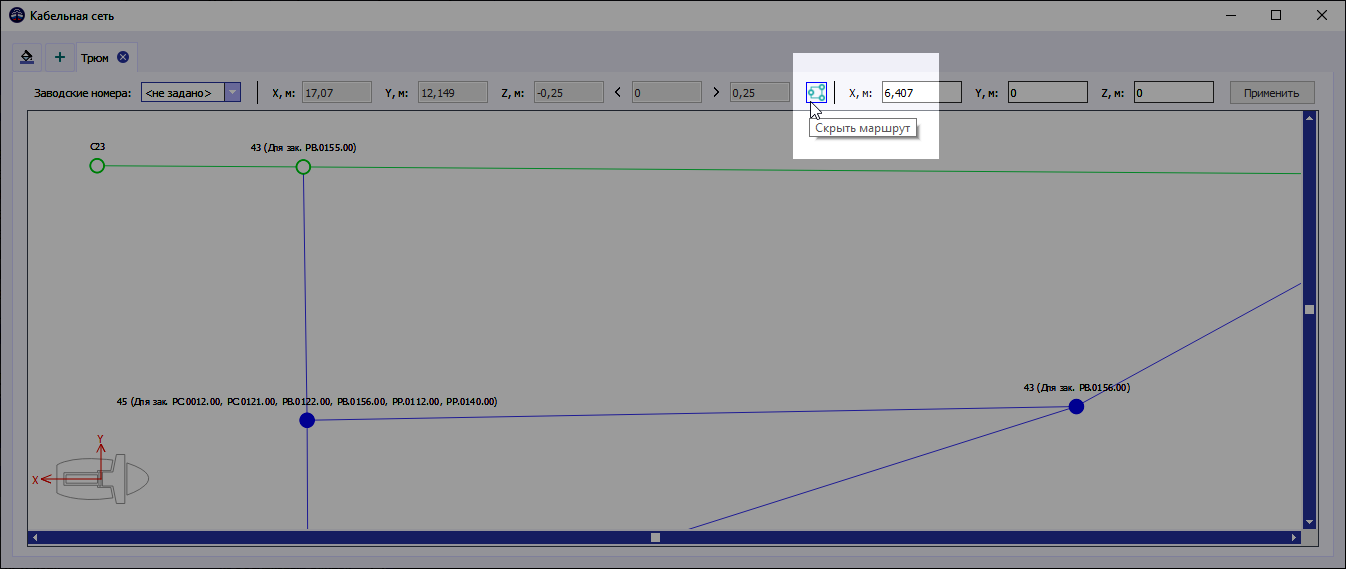Click the editable Y, м field
The width and height of the screenshot is (1346, 569).
(x=1047, y=92)
